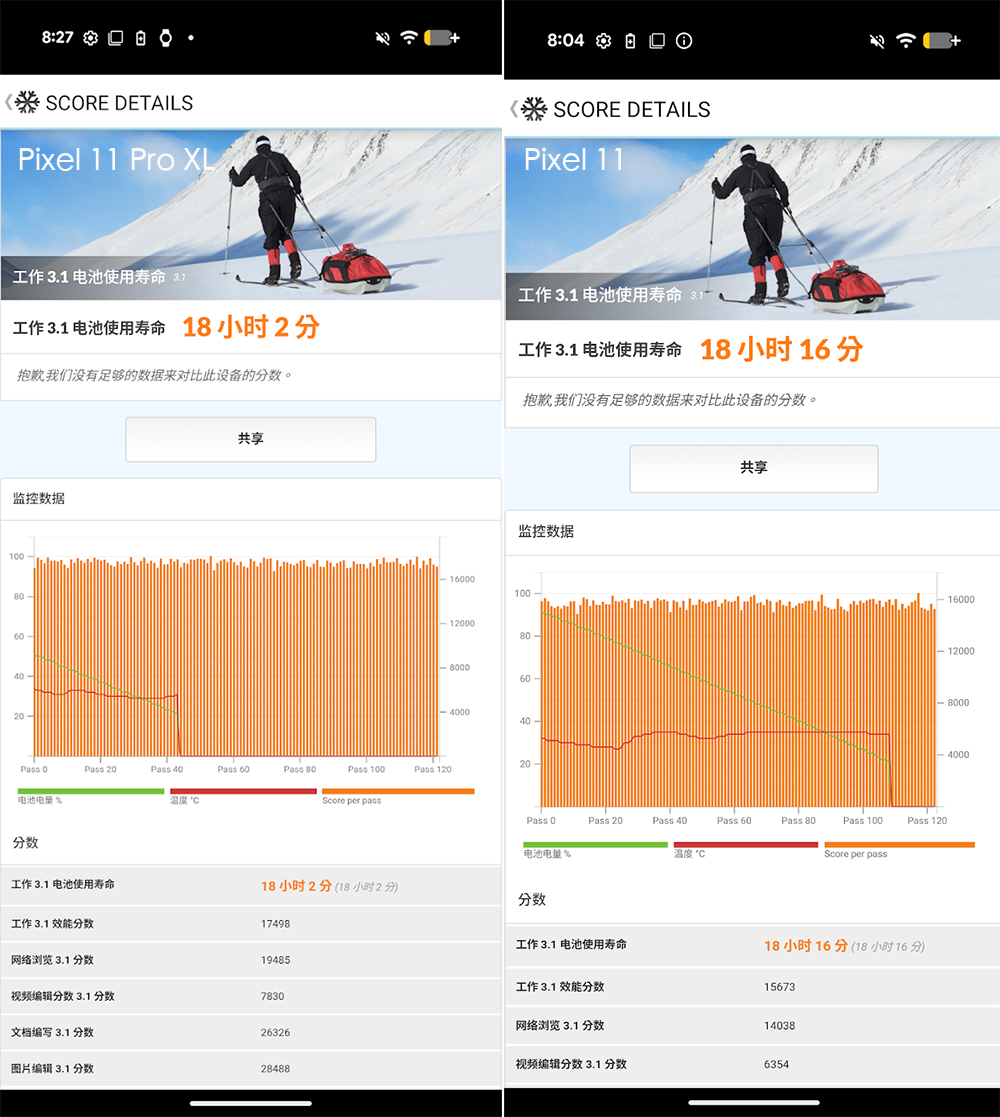Viewport: 1000px width, 1117px height.
Task: Tap 电池使用寿命 row in Pixel 11 scores table
Action: pyautogui.click(x=752, y=945)
